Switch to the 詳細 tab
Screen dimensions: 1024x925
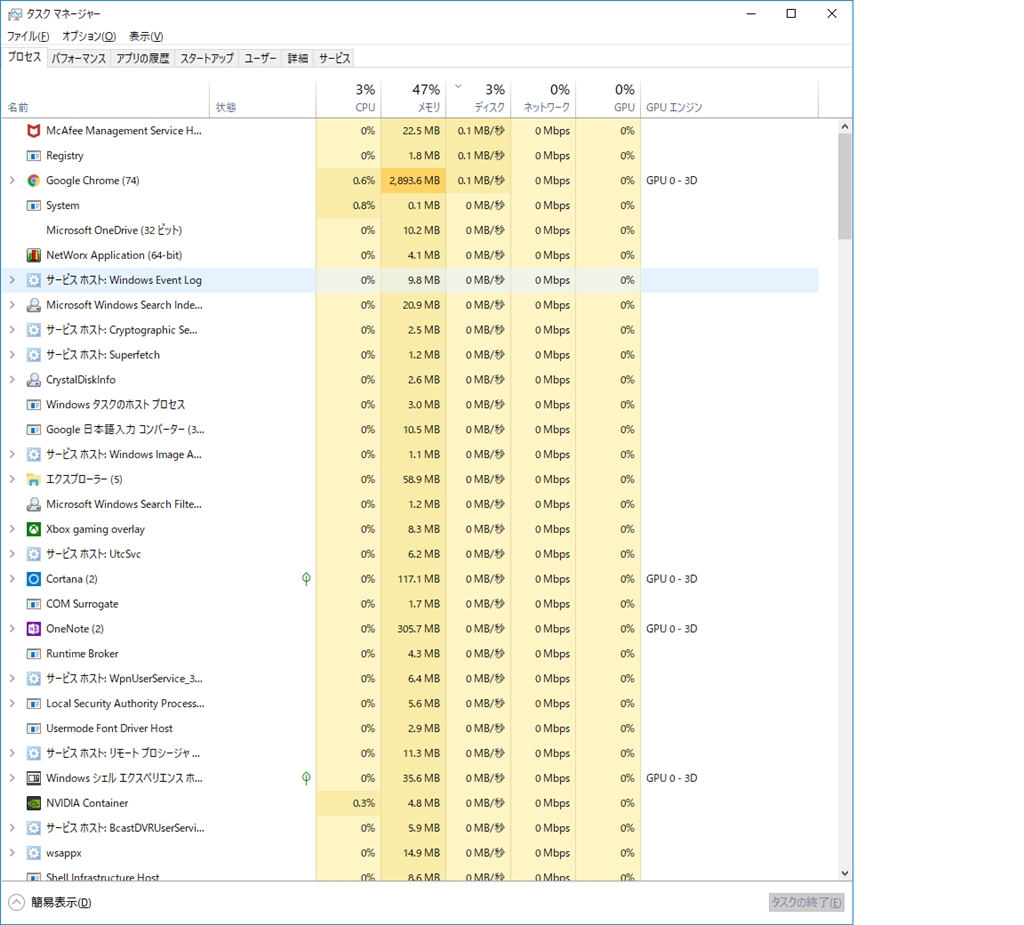click(298, 59)
